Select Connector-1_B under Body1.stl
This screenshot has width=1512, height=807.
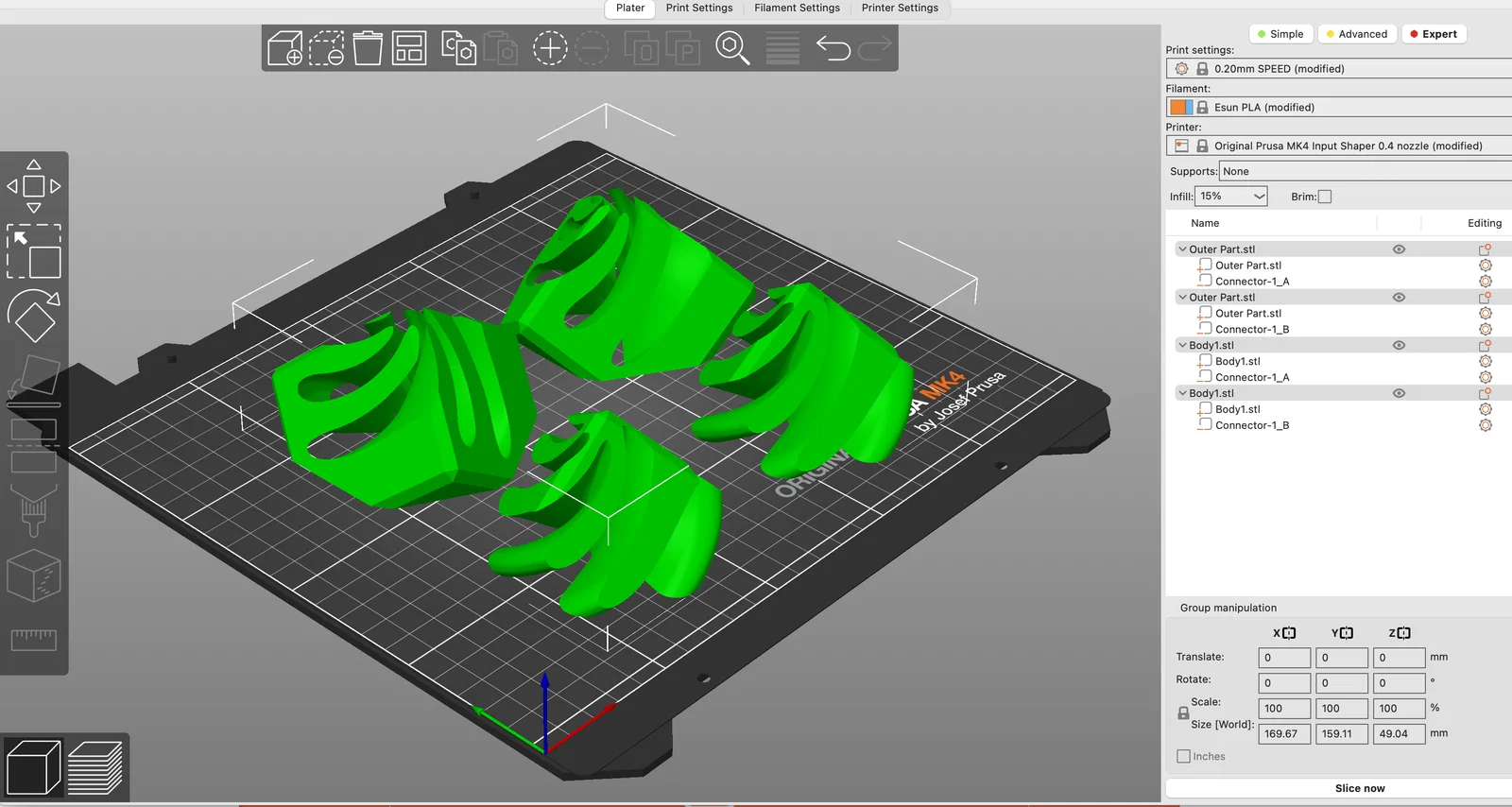(x=1252, y=425)
